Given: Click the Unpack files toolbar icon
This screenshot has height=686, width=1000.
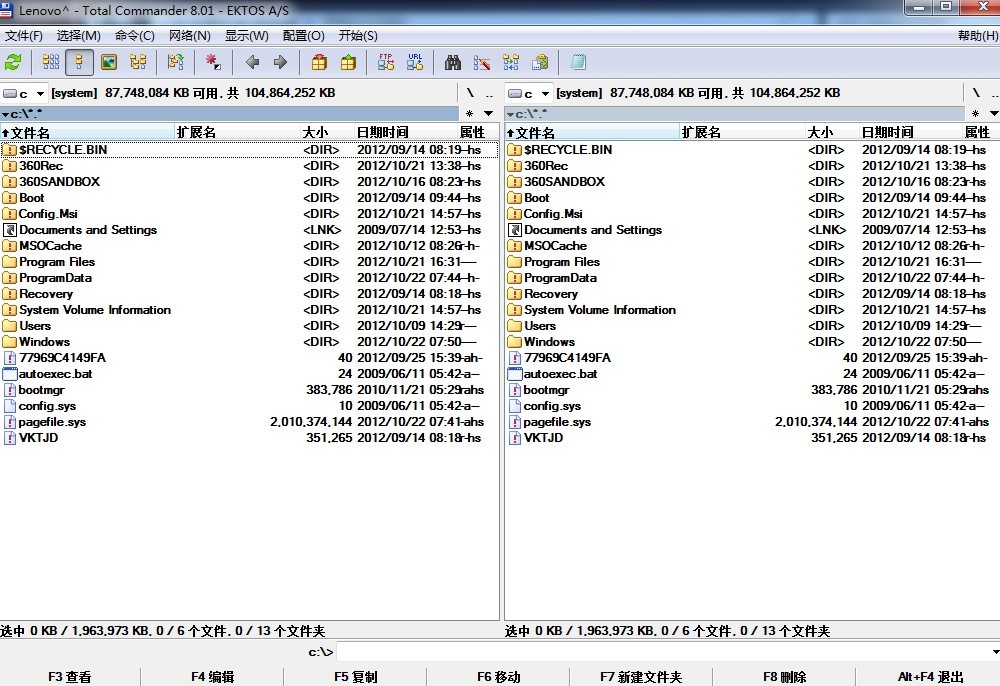Looking at the screenshot, I should point(348,62).
